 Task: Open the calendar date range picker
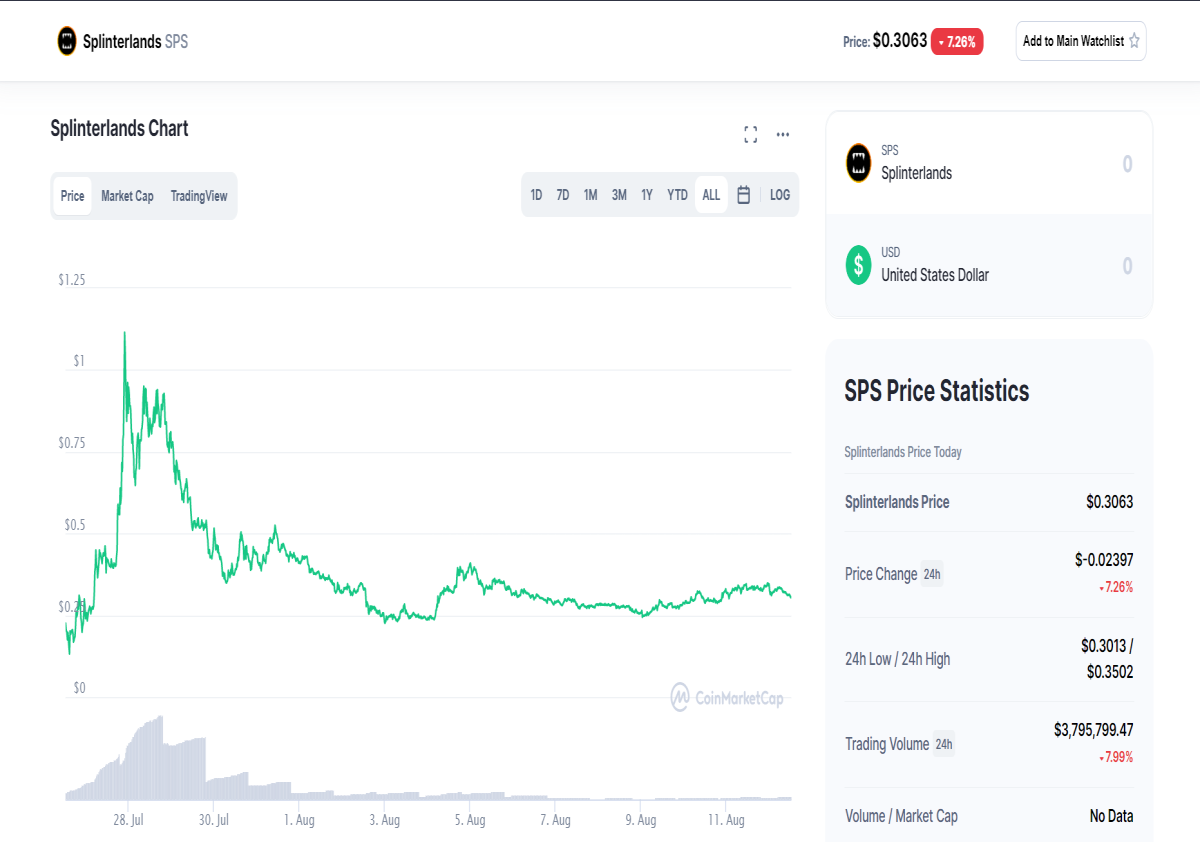point(744,195)
